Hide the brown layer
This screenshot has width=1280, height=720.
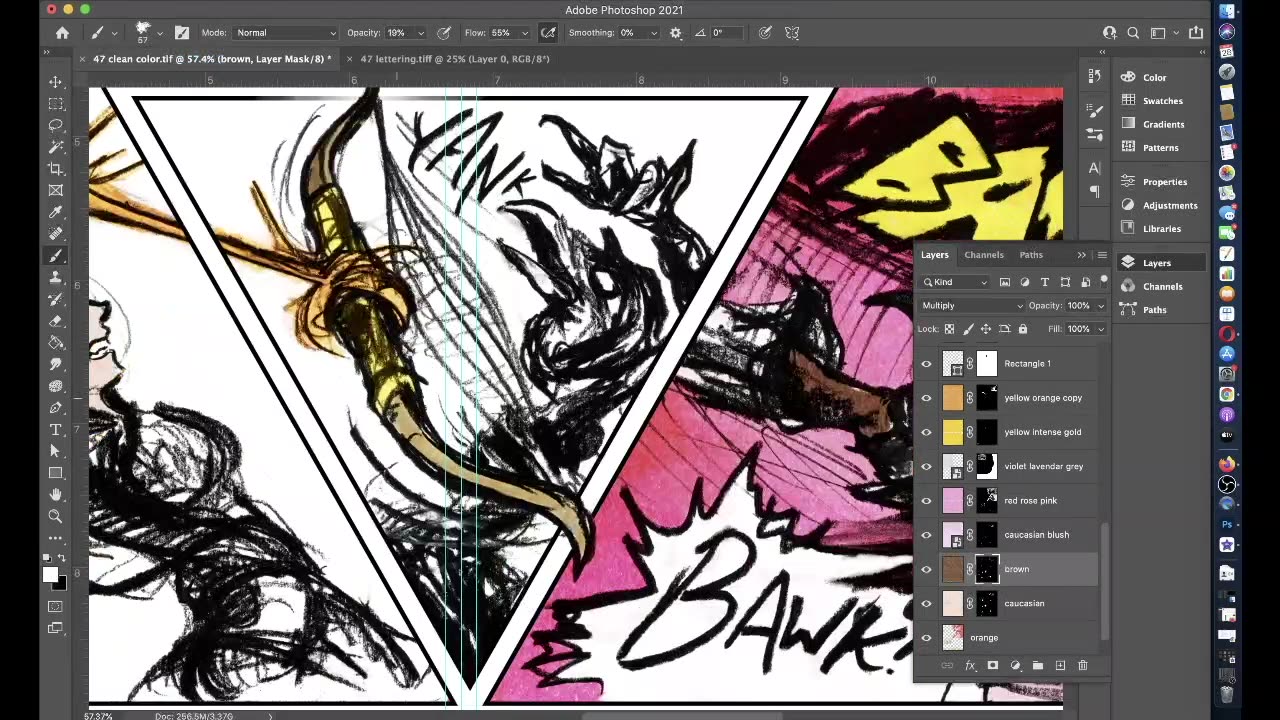926,569
